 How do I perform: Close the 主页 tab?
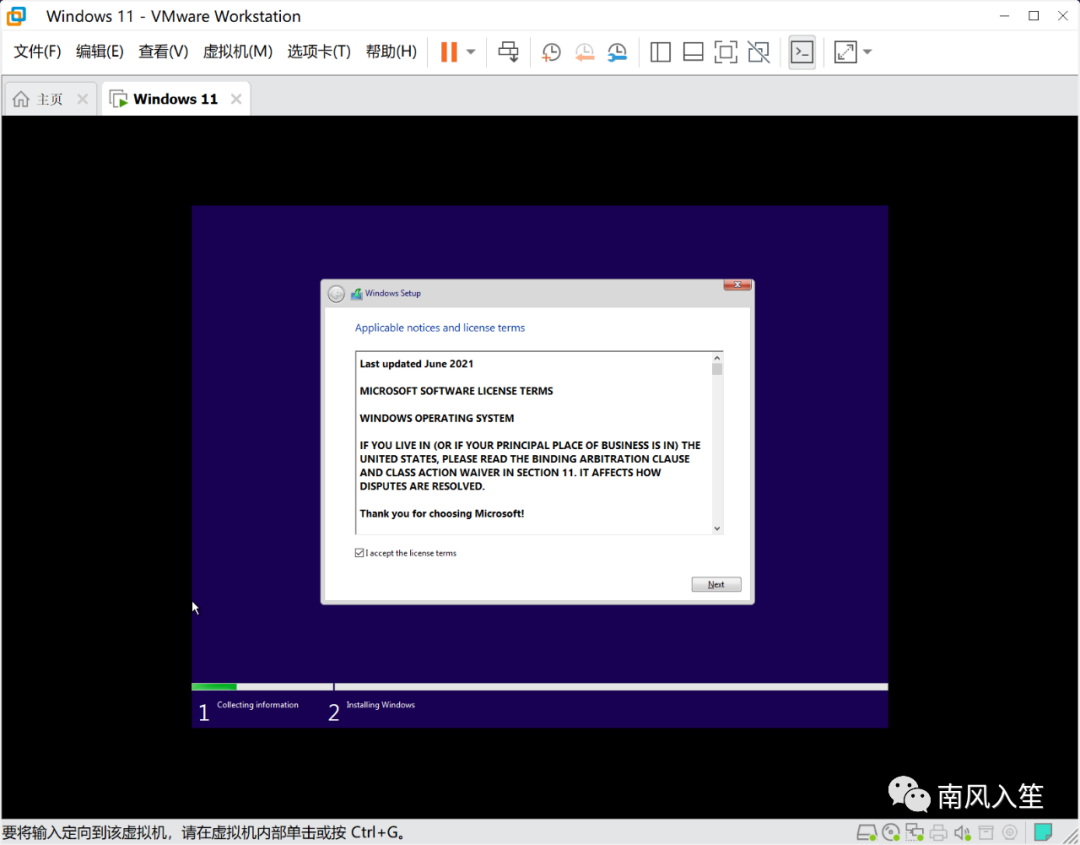(83, 99)
